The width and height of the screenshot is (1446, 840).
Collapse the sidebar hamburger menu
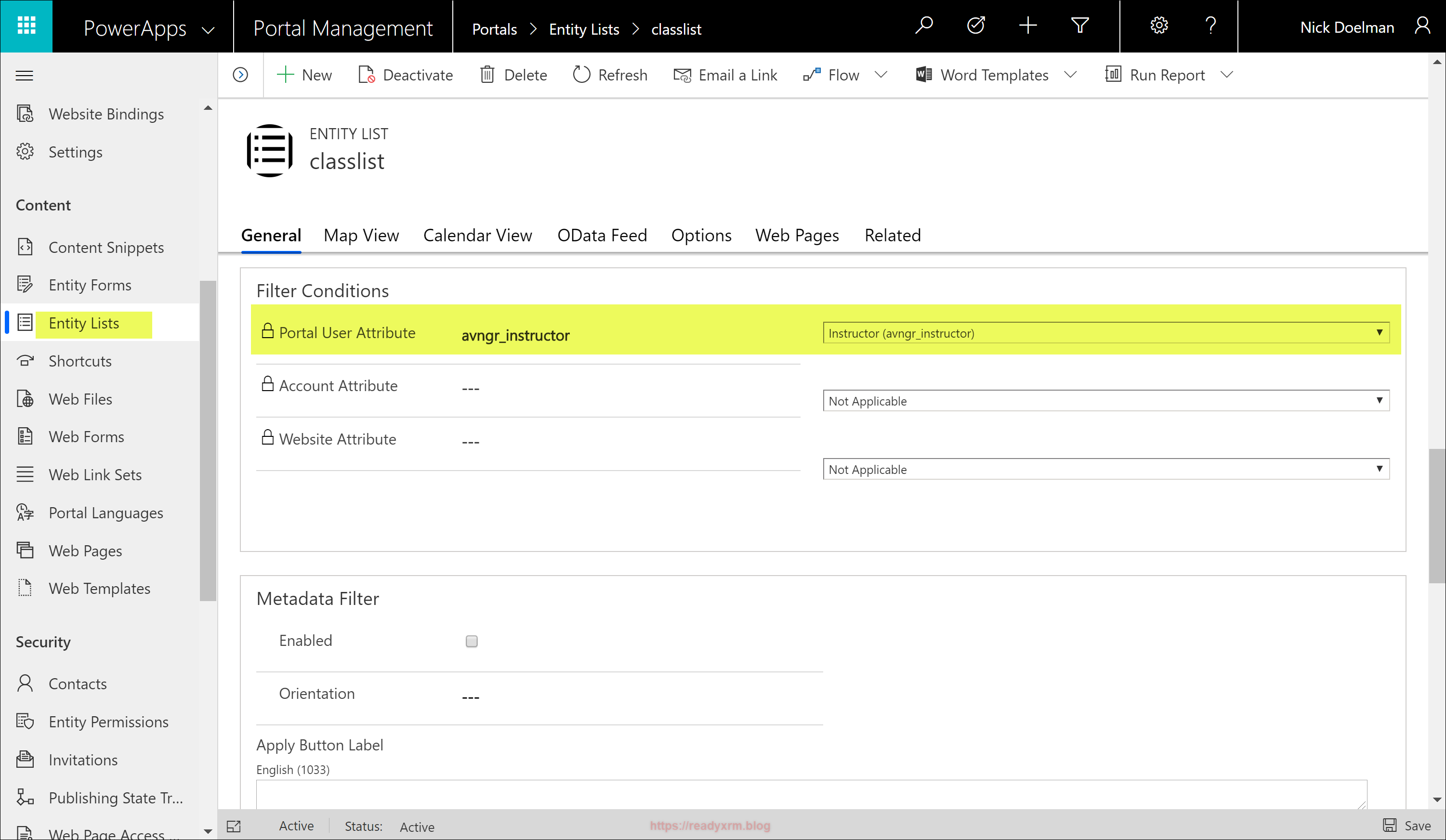24,75
